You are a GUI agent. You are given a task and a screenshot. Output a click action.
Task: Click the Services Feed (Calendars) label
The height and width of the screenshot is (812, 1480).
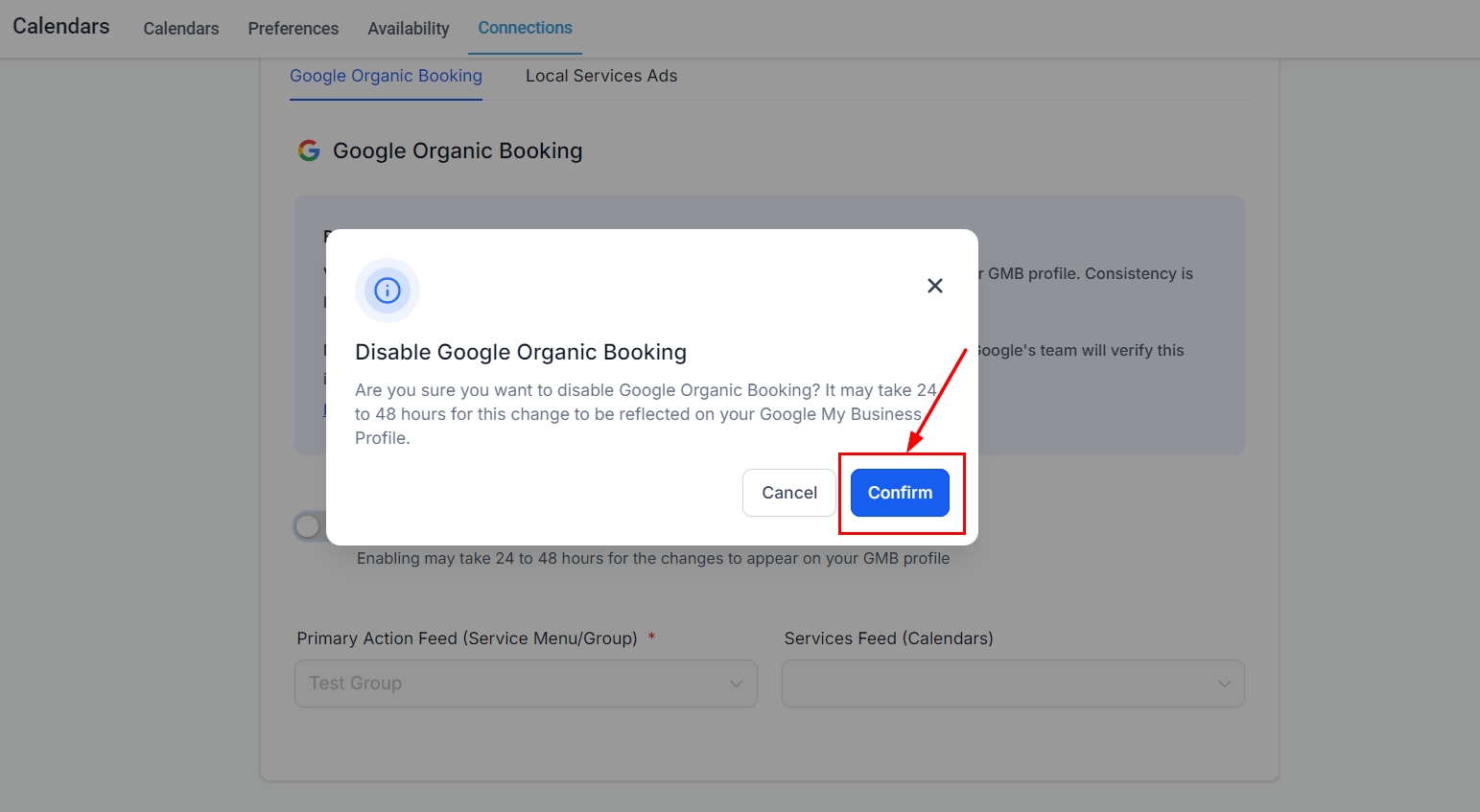click(888, 638)
